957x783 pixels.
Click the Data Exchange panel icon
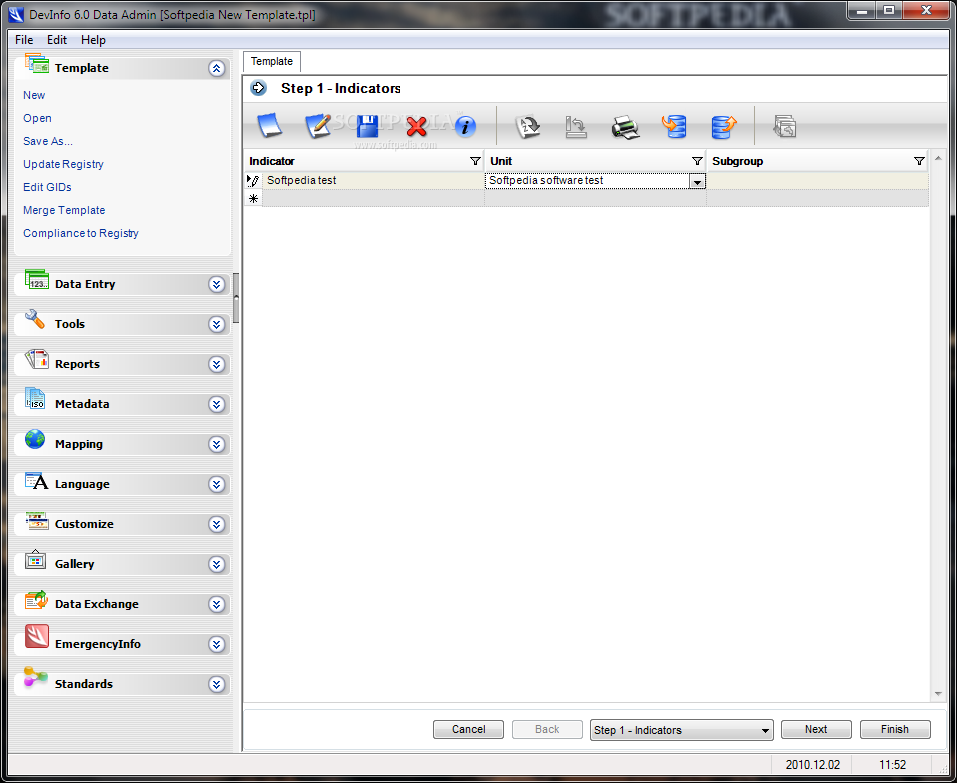point(37,600)
